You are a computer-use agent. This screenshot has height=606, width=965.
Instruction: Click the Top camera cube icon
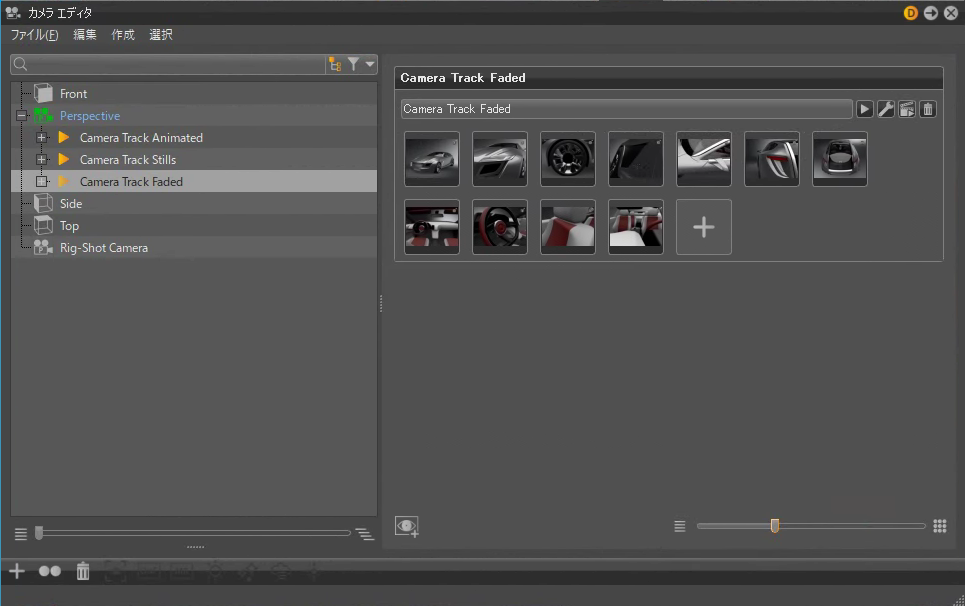tap(43, 225)
